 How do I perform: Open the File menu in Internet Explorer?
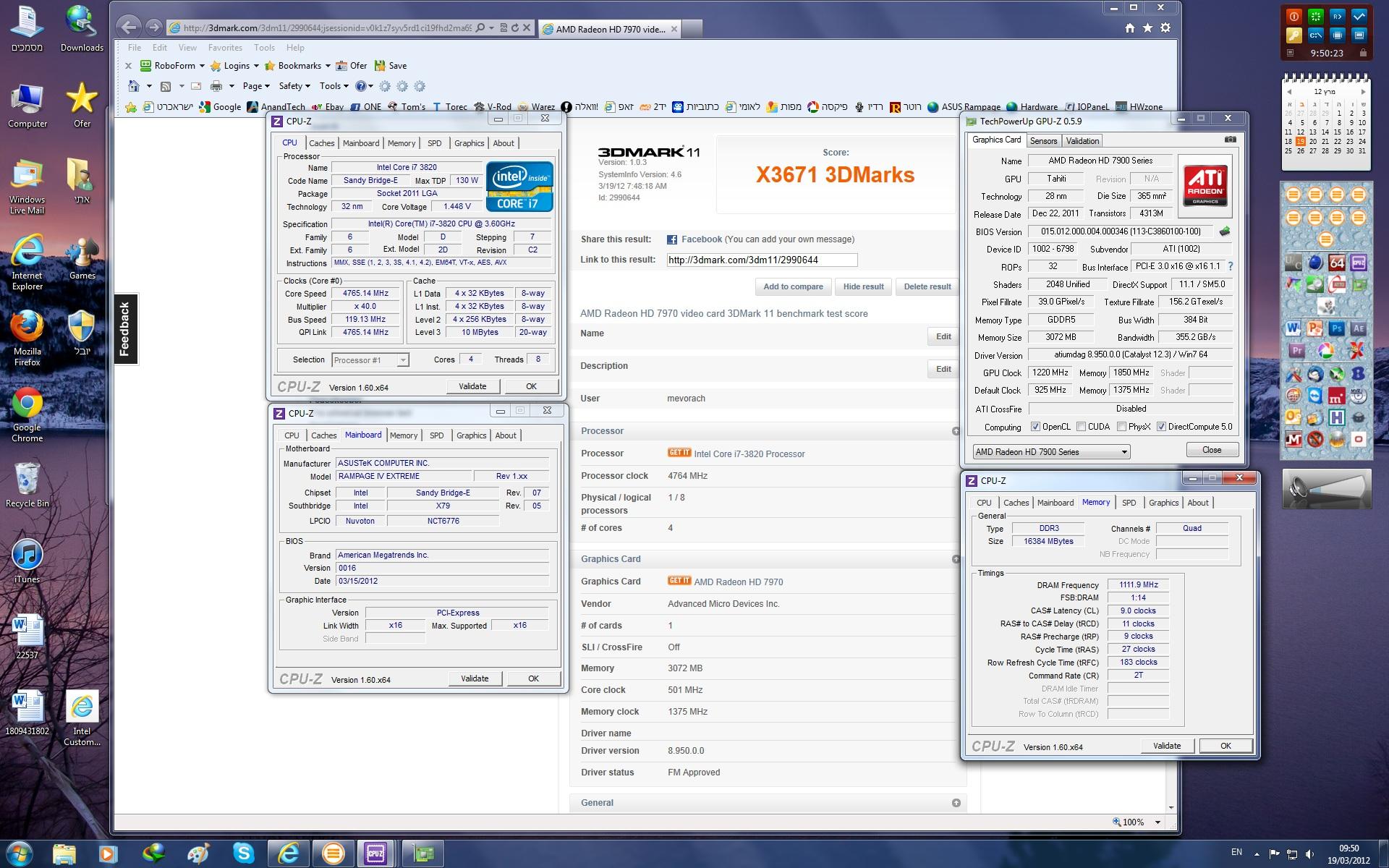[x=135, y=48]
